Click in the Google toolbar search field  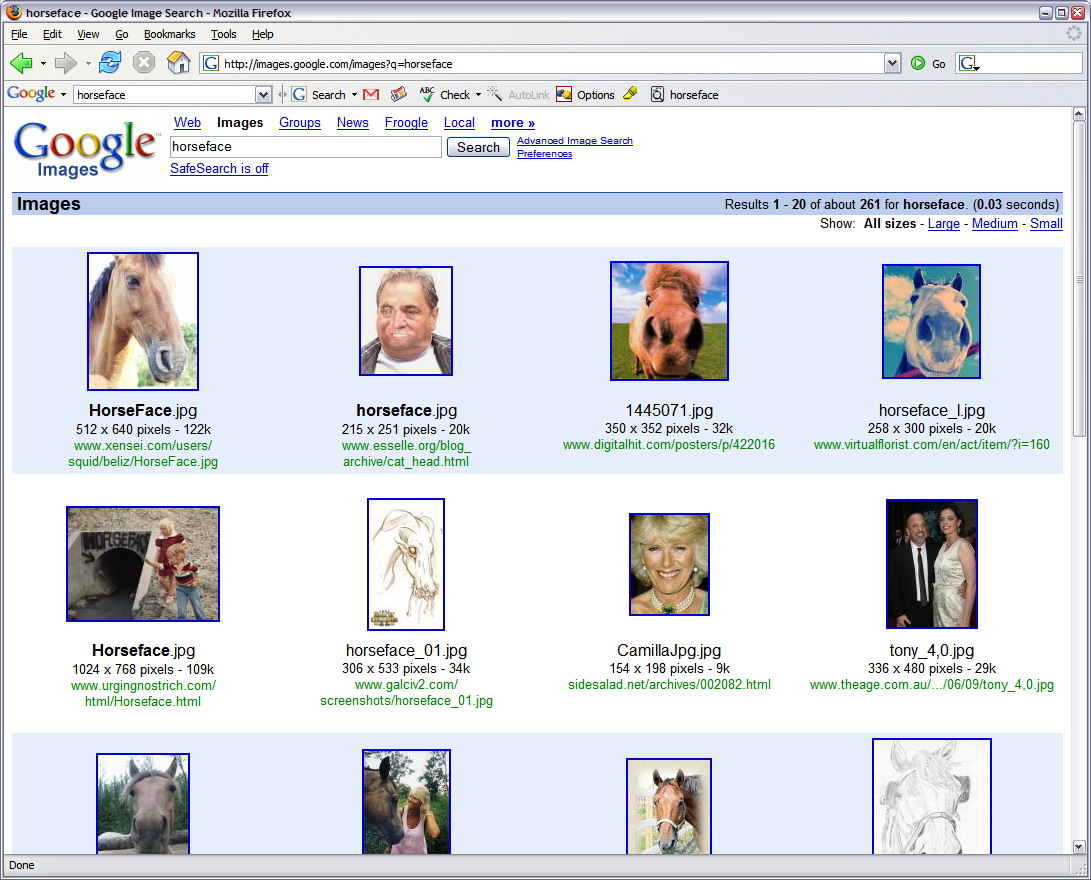click(x=165, y=95)
